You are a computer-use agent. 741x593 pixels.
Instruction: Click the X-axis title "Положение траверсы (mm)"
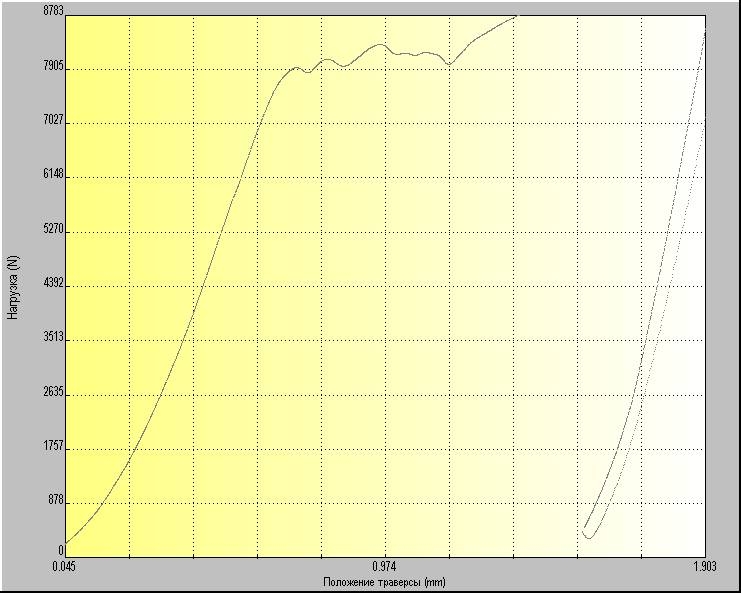pyautogui.click(x=384, y=582)
